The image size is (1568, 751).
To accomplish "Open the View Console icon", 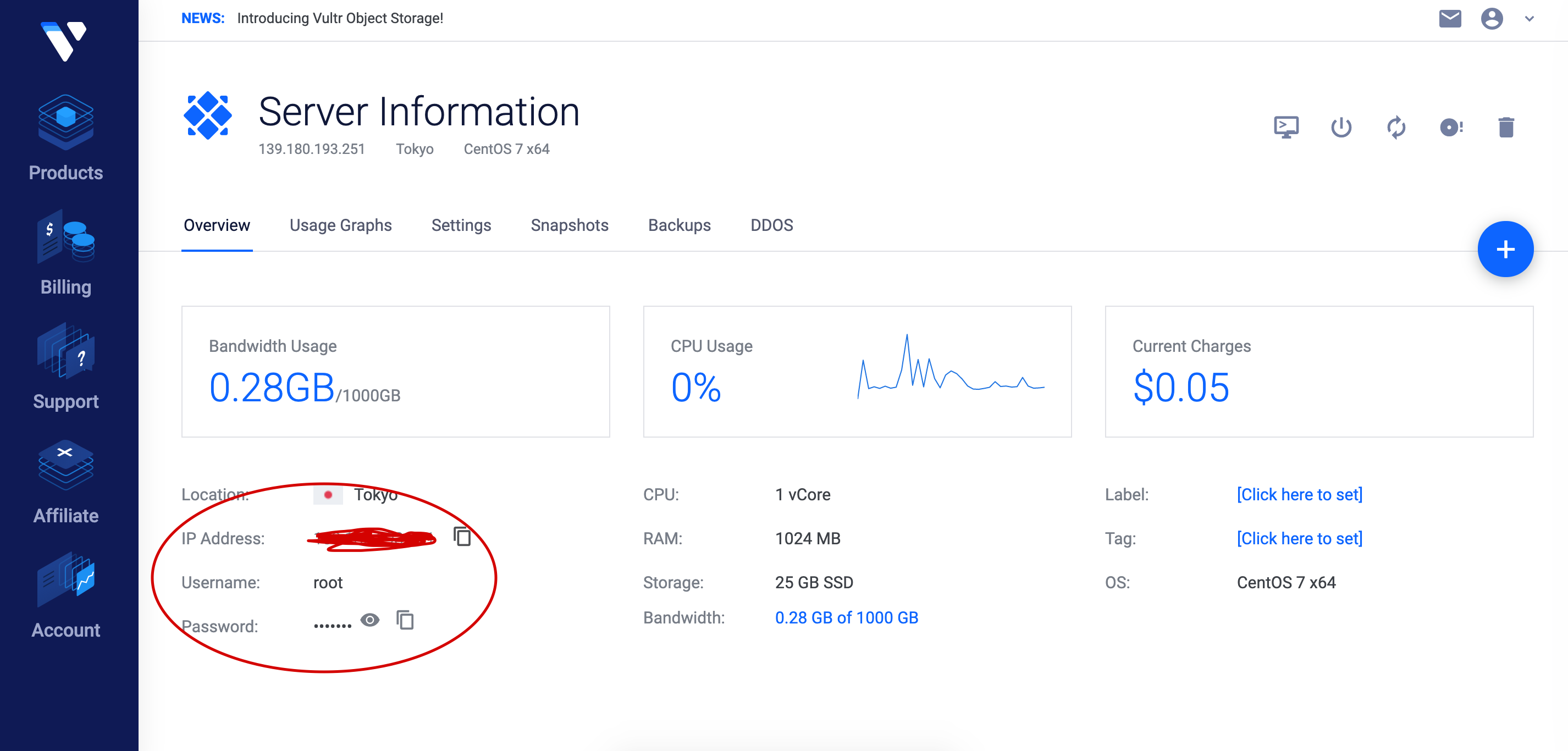I will click(x=1285, y=127).
